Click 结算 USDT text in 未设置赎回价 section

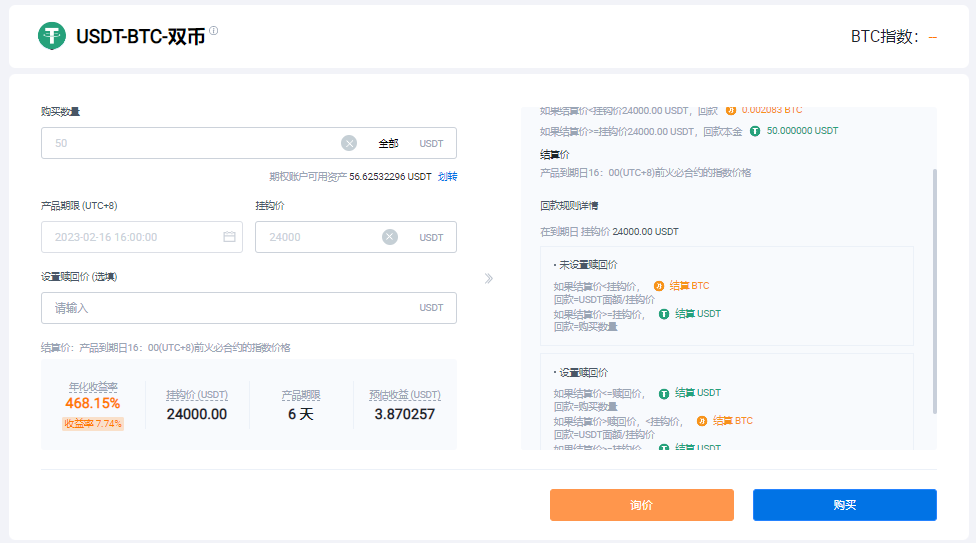pyautogui.click(x=698, y=314)
